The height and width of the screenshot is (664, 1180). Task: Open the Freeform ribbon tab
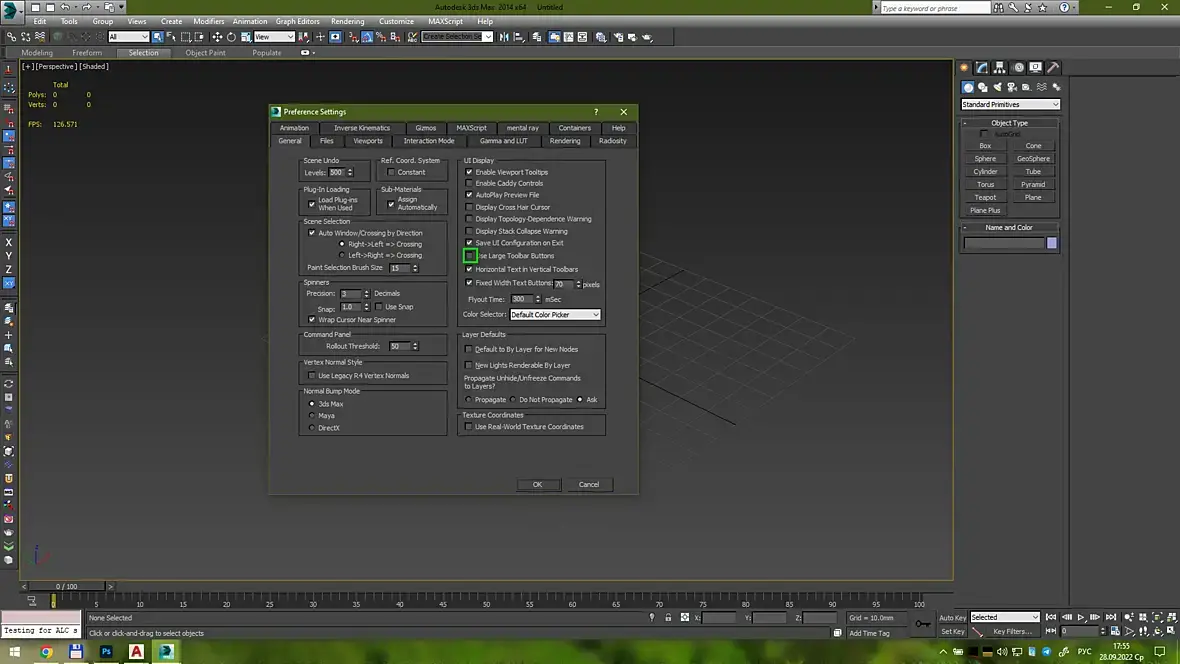pyautogui.click(x=87, y=53)
